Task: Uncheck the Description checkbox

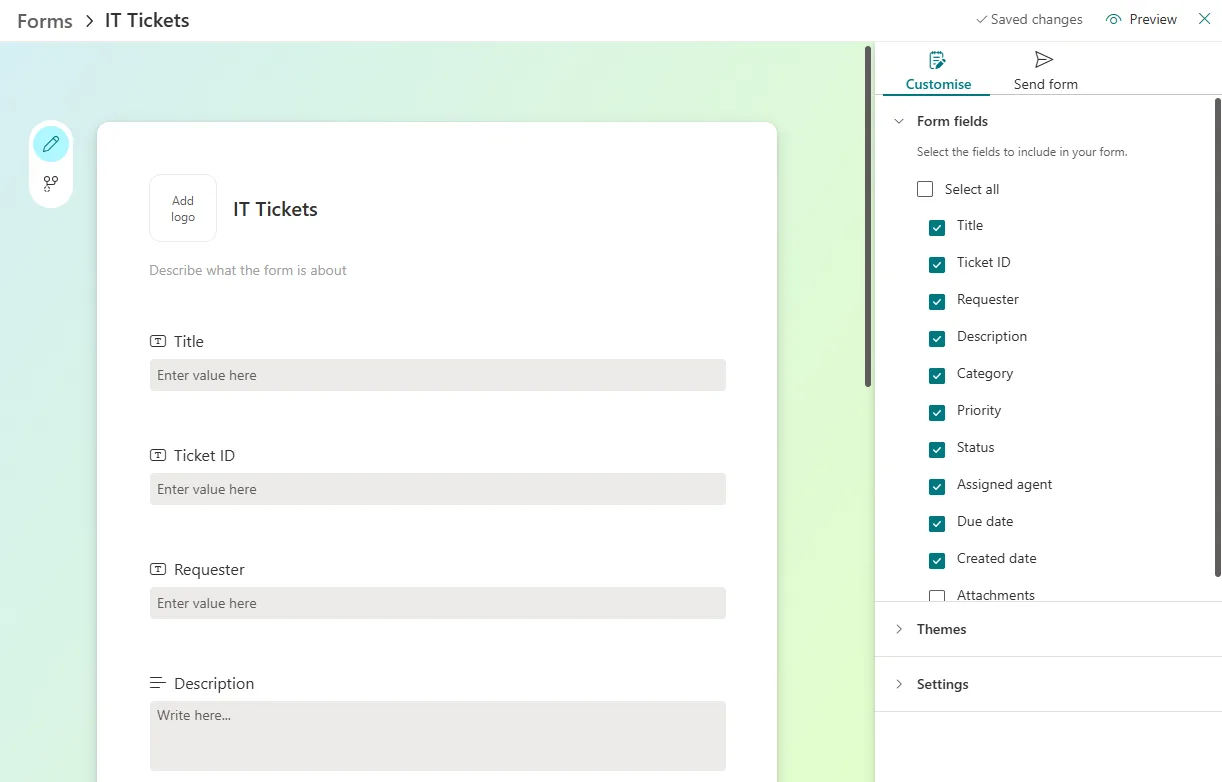Action: click(937, 339)
